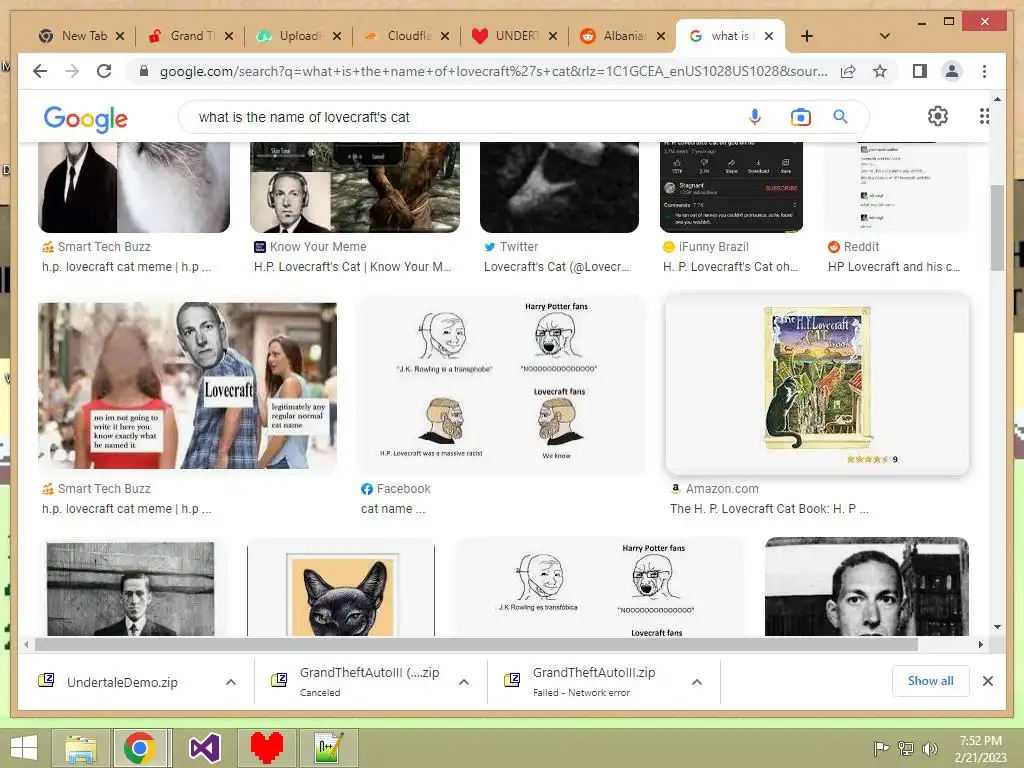Open the Windows Start menu
Viewport: 1024px width, 768px height.
[24, 748]
